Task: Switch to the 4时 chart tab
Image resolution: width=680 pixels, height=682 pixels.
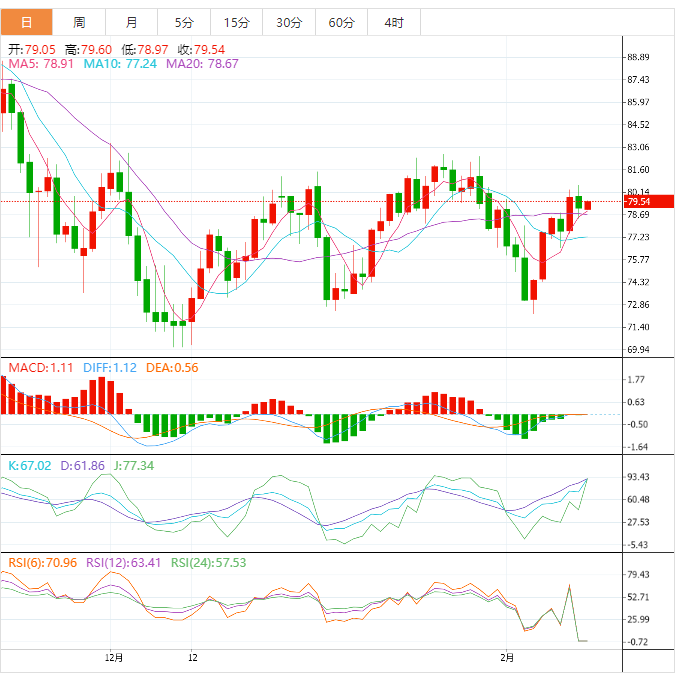Action: [x=394, y=22]
